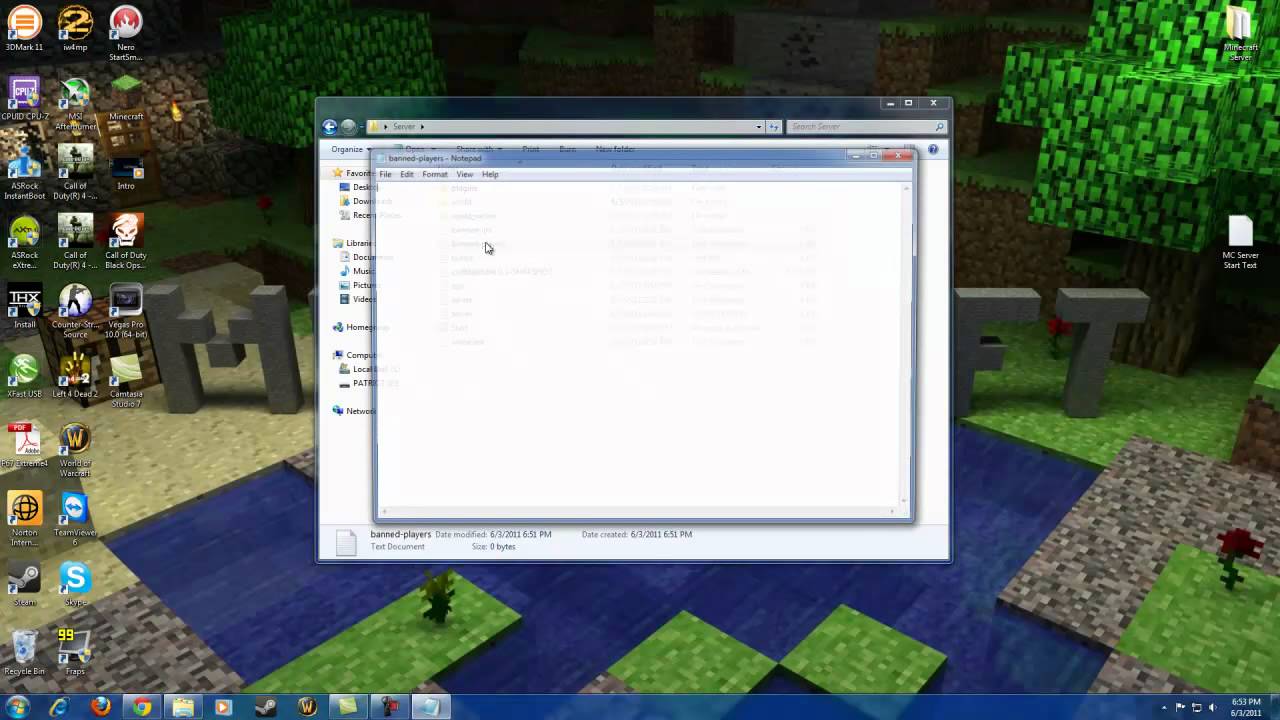Screen dimensions: 1280x720
Task: Open Steam from the taskbar
Action: [265, 707]
